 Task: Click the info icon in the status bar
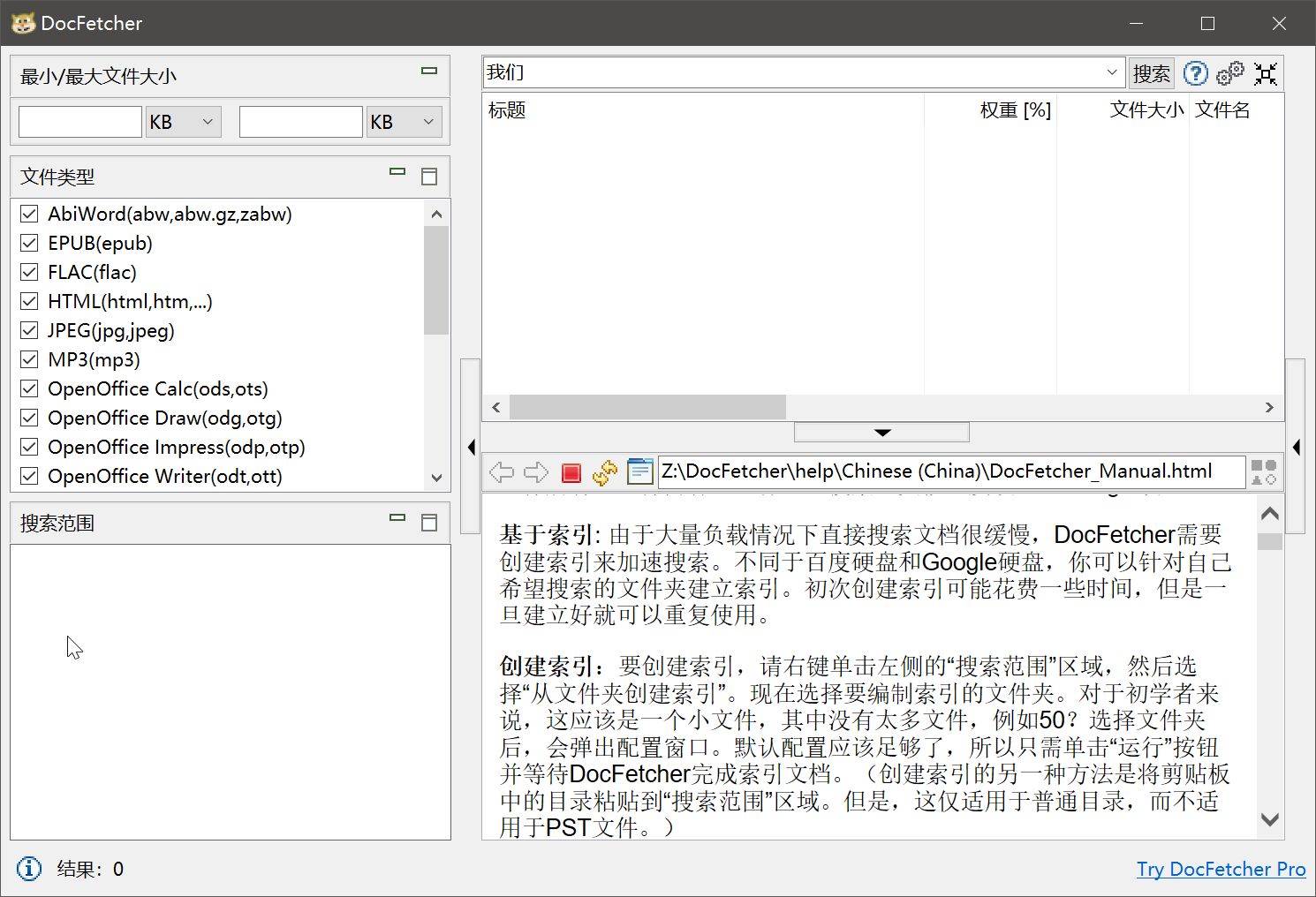[x=28, y=869]
